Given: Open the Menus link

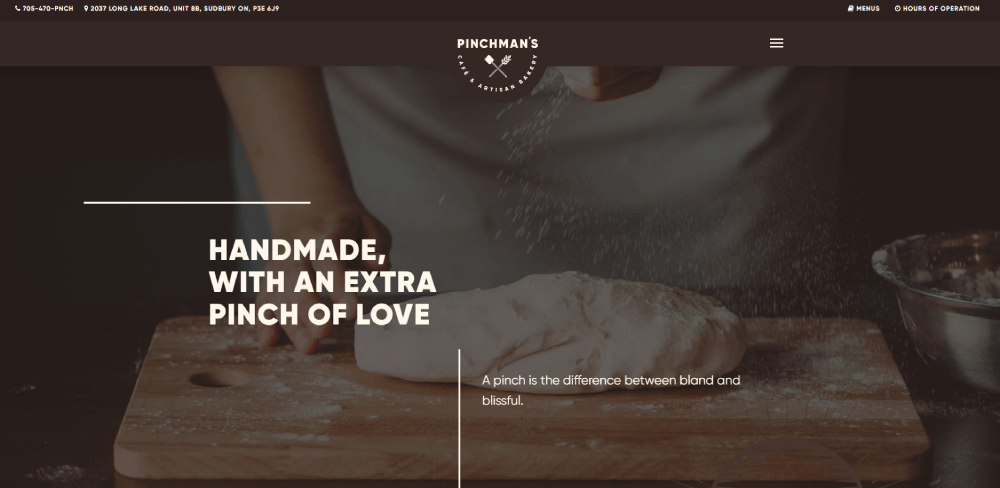Looking at the screenshot, I should (867, 8).
